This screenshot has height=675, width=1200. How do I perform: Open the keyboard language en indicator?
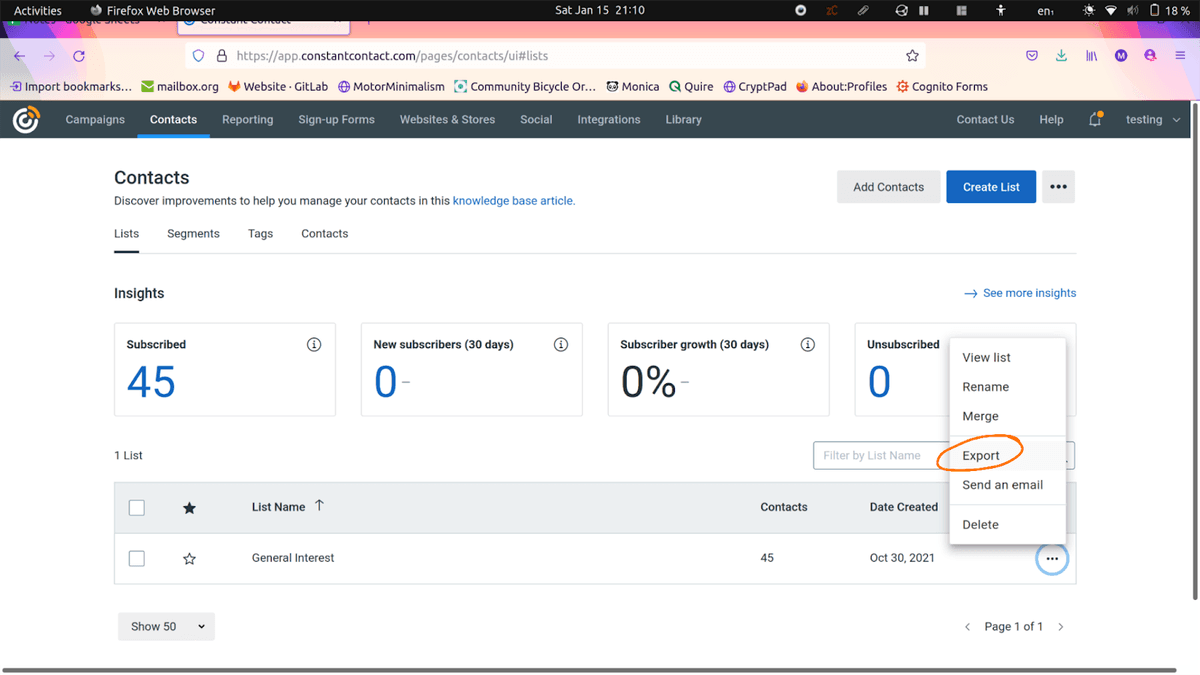[x=1045, y=10]
